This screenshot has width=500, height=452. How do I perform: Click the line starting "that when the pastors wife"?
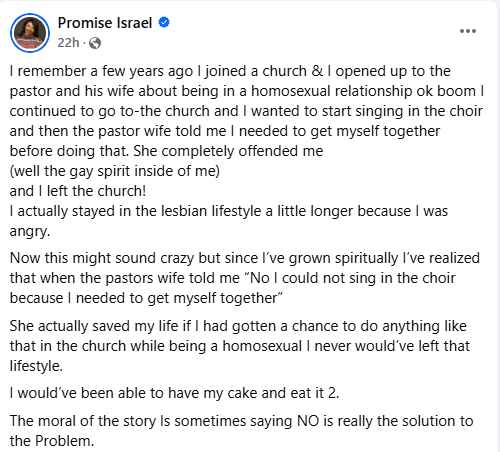coord(233,278)
